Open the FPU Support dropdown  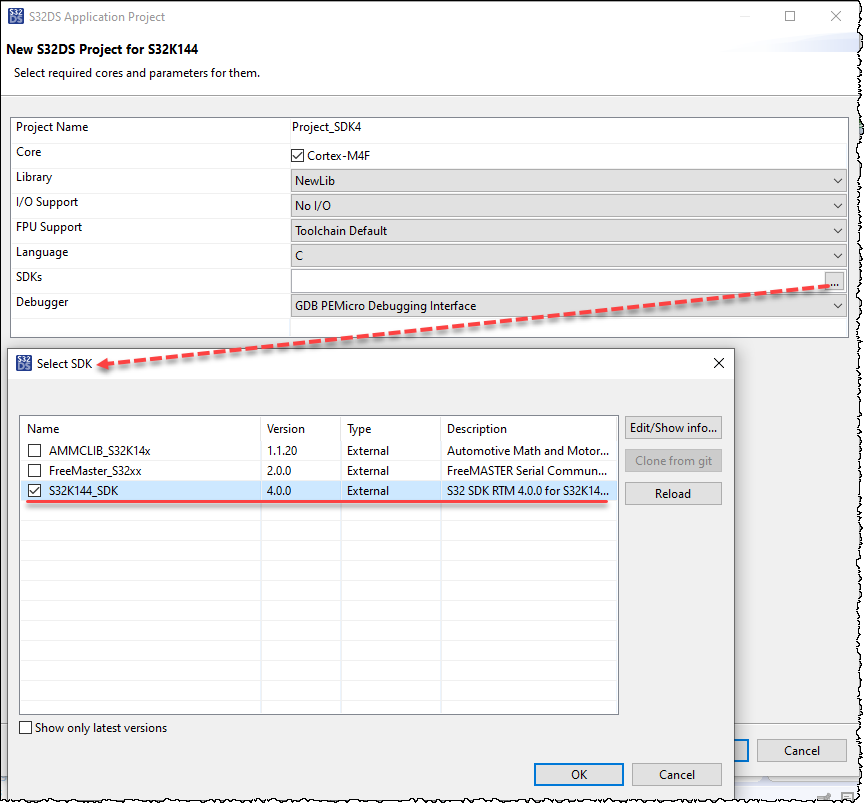click(x=837, y=230)
